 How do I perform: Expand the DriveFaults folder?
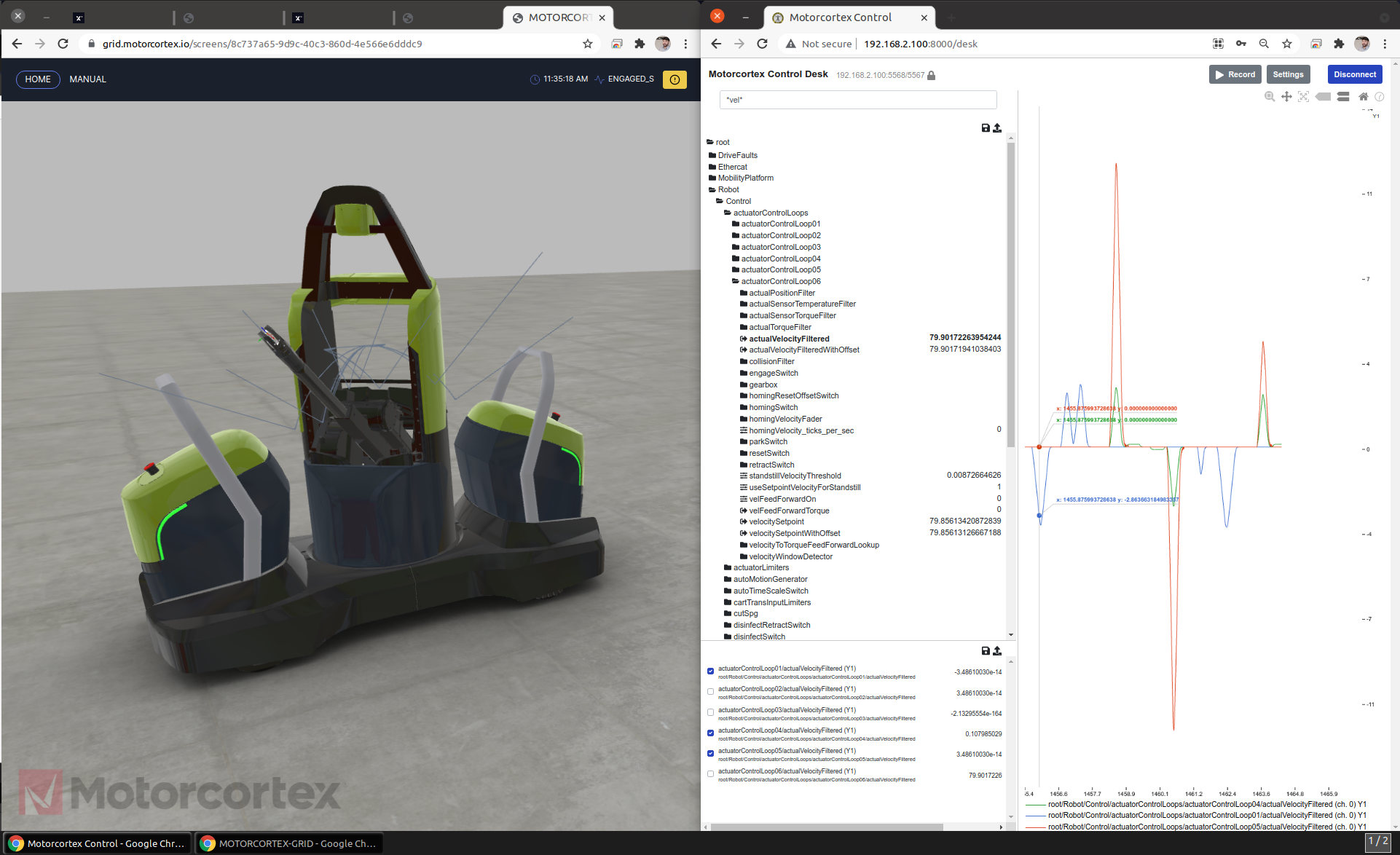click(x=737, y=155)
